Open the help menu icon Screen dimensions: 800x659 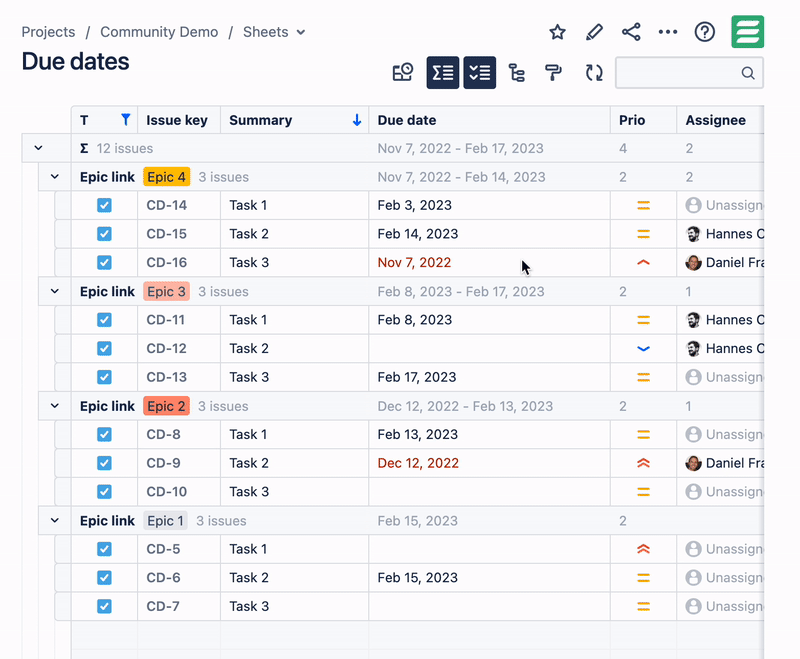coord(704,31)
